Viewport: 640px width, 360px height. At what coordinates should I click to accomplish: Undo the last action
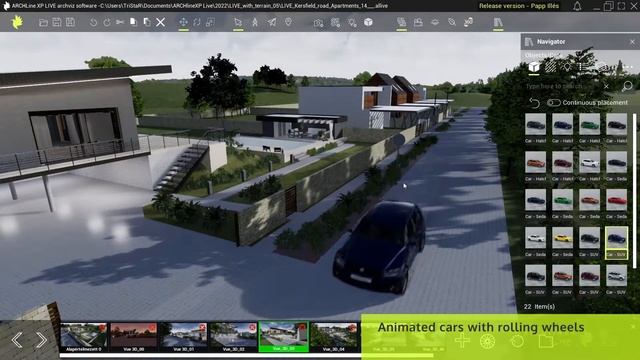coord(93,22)
